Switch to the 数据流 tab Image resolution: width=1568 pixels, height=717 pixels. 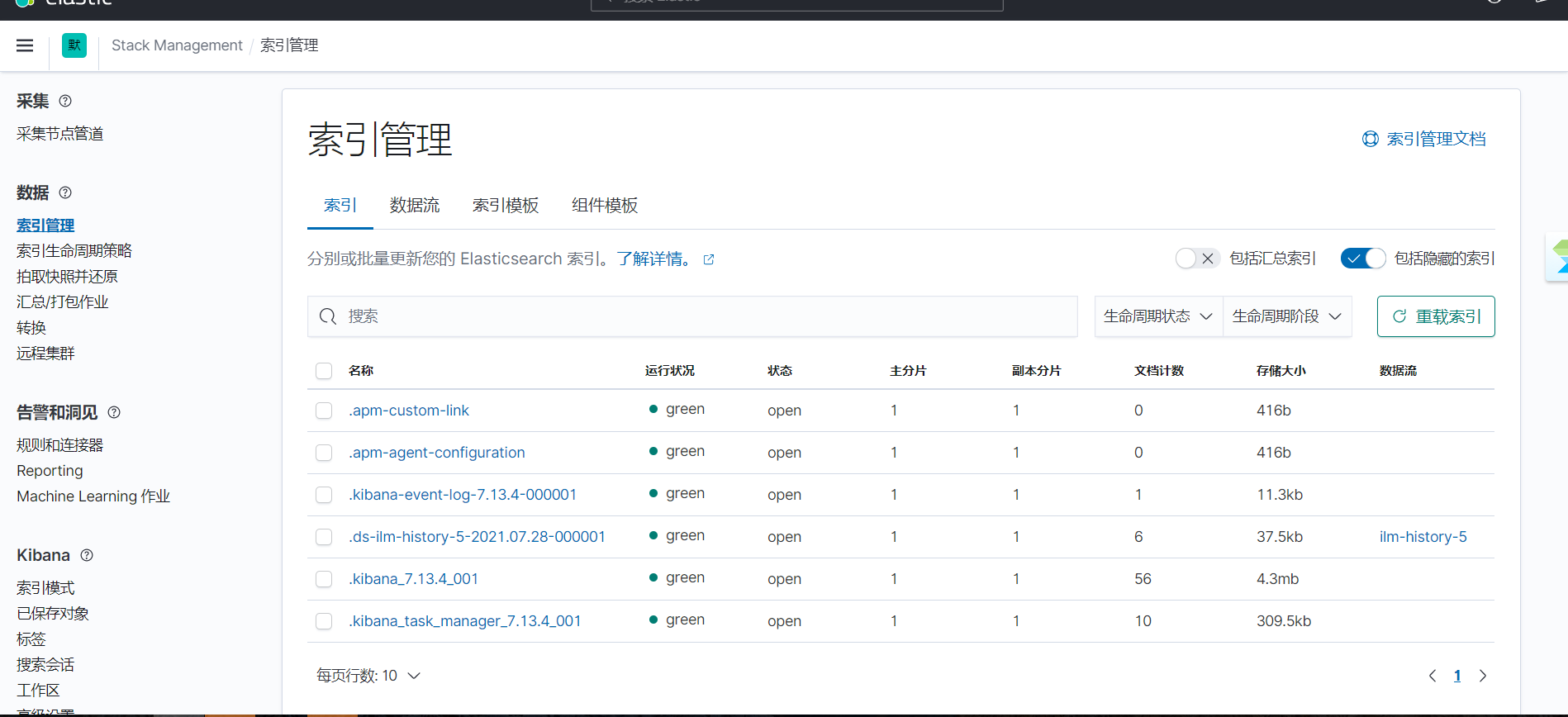415,205
